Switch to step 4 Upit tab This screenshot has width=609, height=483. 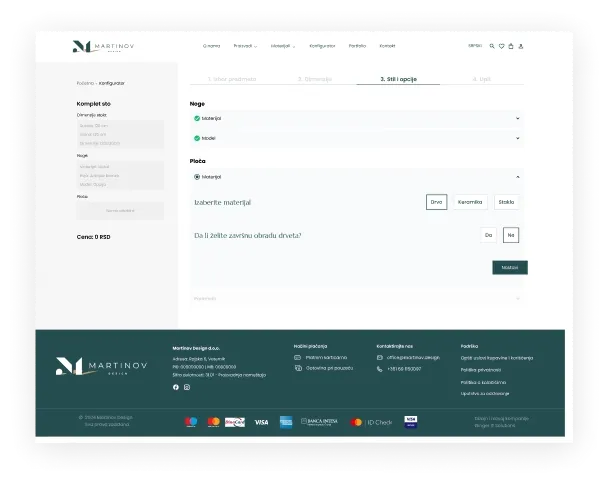482,79
